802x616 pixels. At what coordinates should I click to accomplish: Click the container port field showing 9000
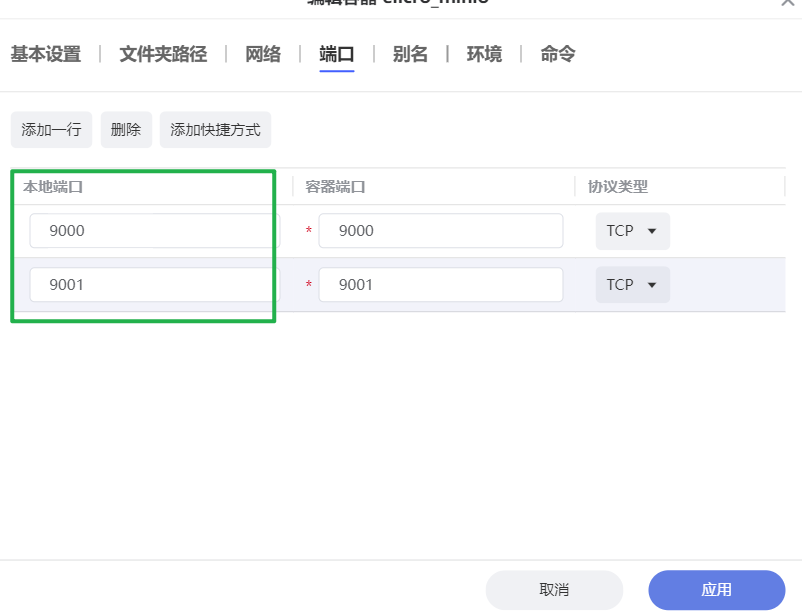[439, 230]
